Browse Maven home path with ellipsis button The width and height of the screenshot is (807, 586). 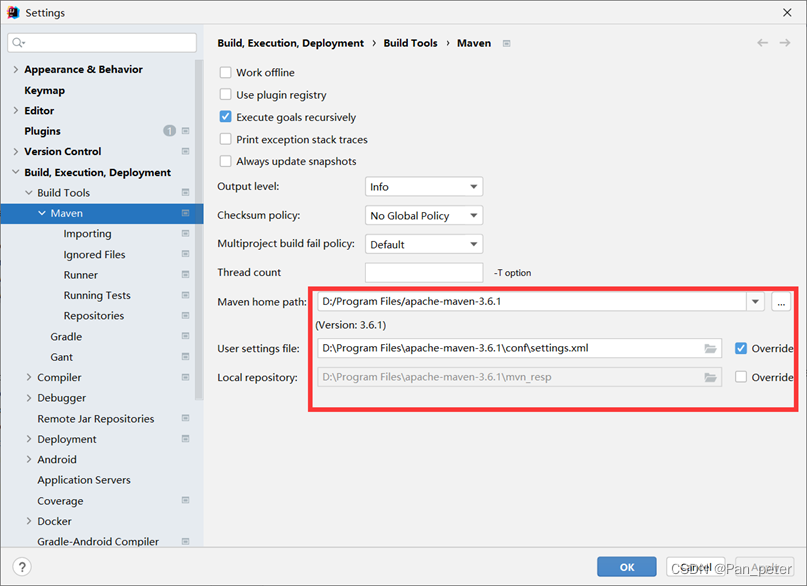[x=781, y=302]
